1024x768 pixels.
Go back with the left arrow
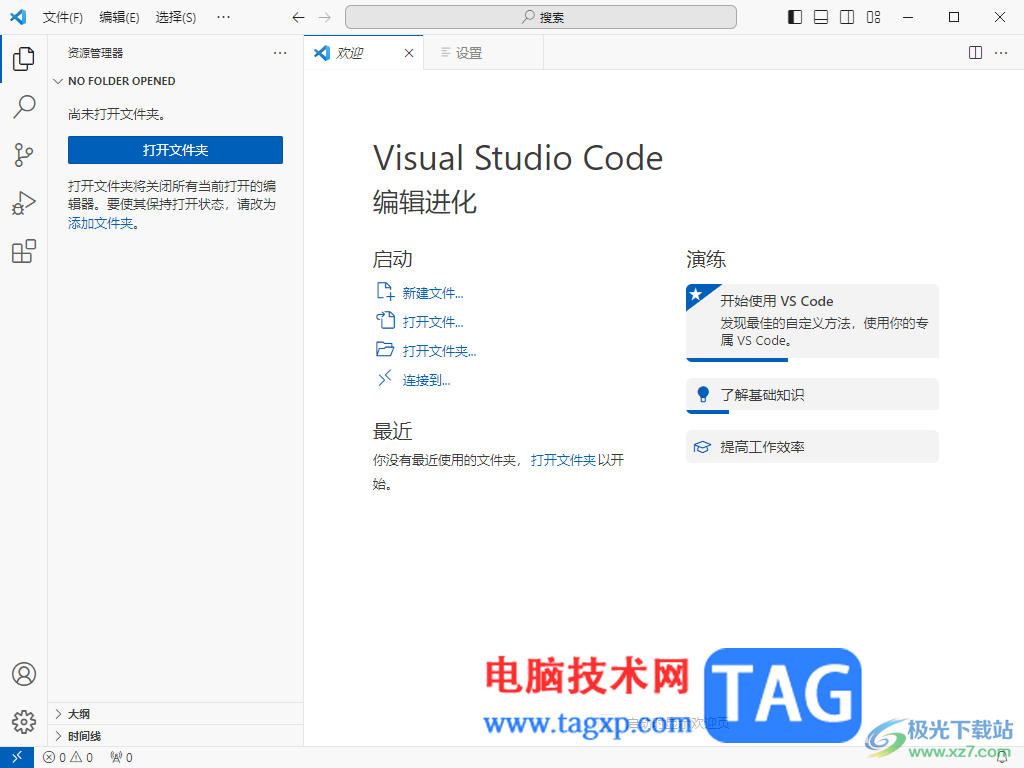tap(298, 18)
